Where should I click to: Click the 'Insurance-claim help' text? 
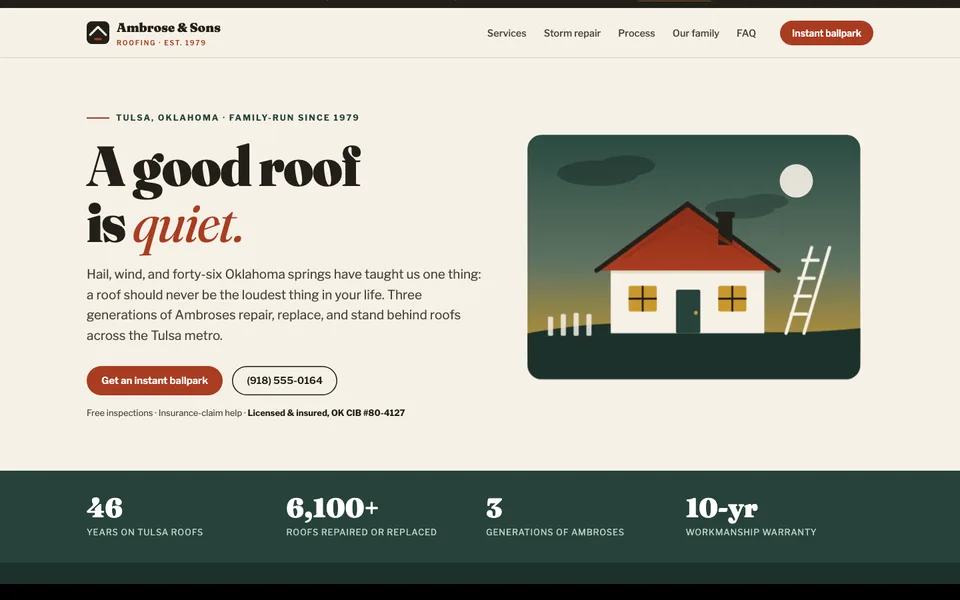pyautogui.click(x=200, y=413)
